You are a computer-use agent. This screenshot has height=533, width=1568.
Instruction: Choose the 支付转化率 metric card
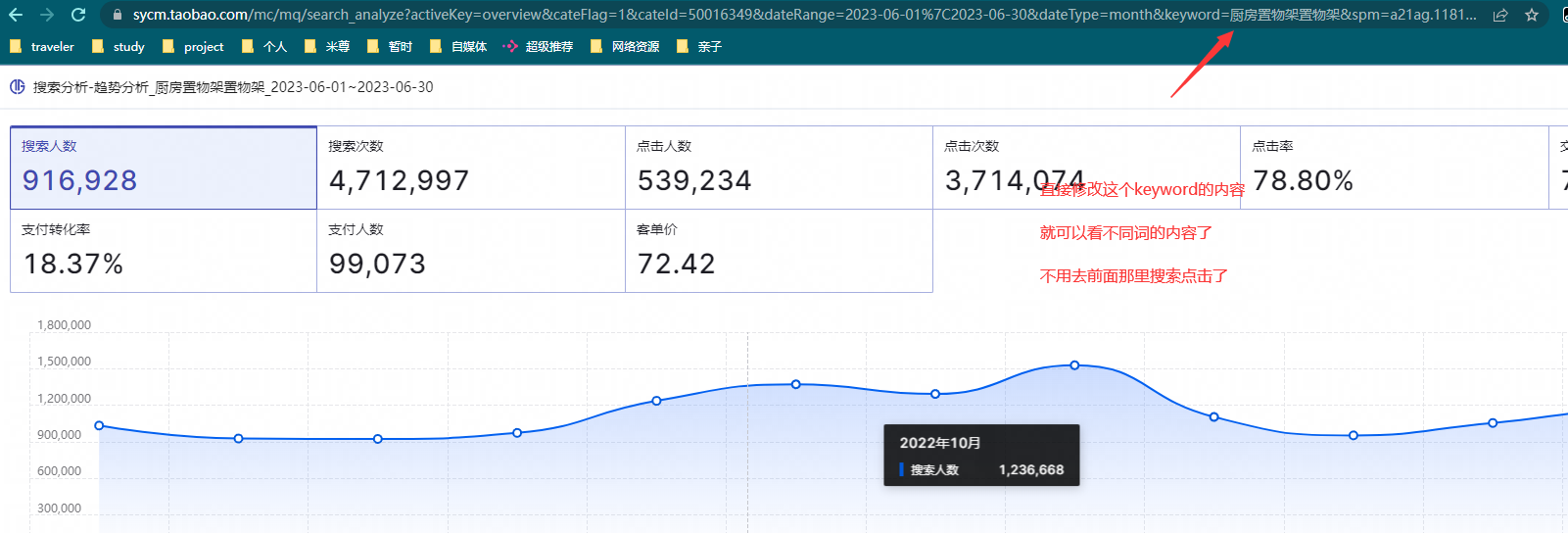164,251
